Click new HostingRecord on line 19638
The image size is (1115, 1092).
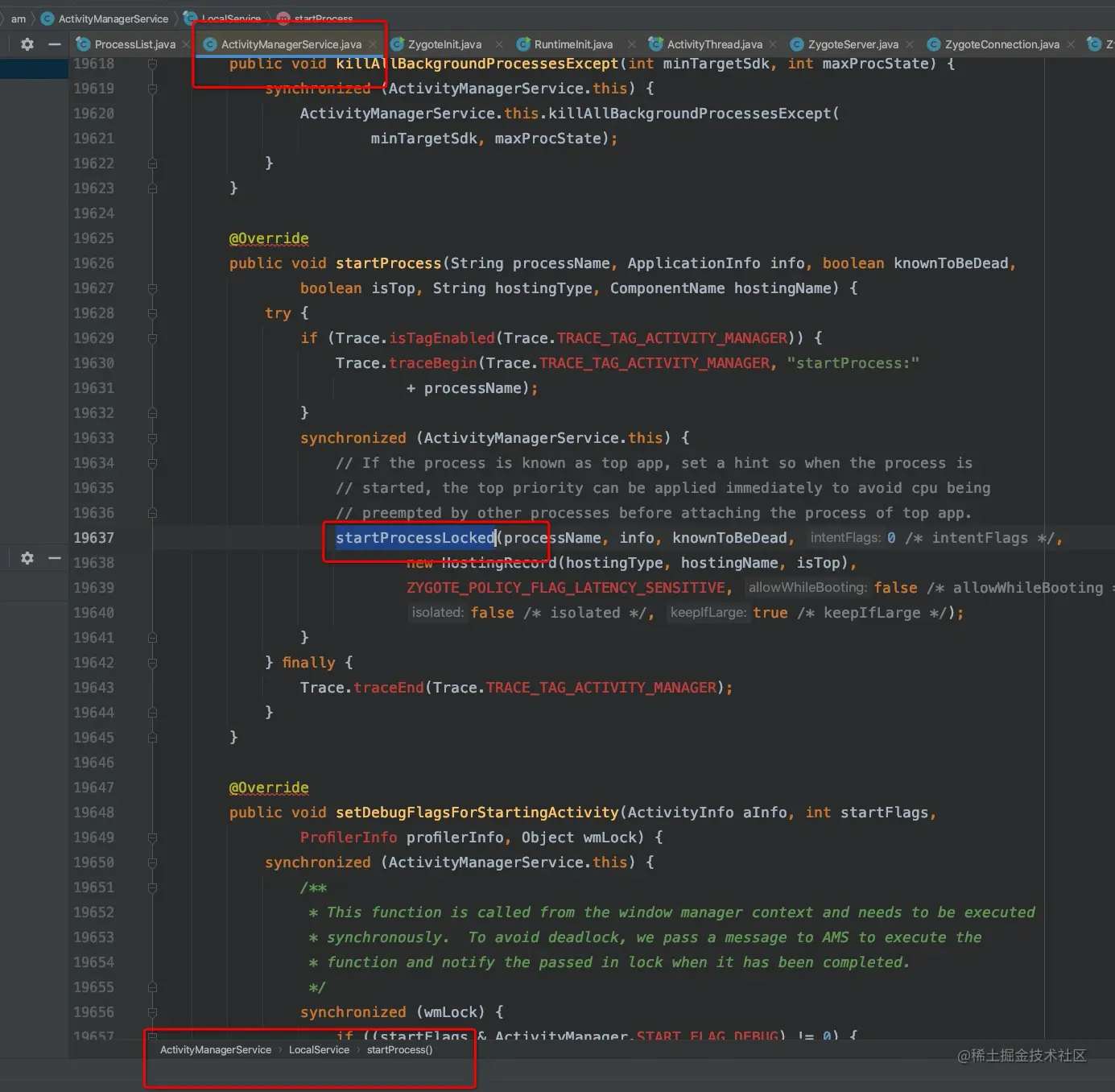[481, 563]
